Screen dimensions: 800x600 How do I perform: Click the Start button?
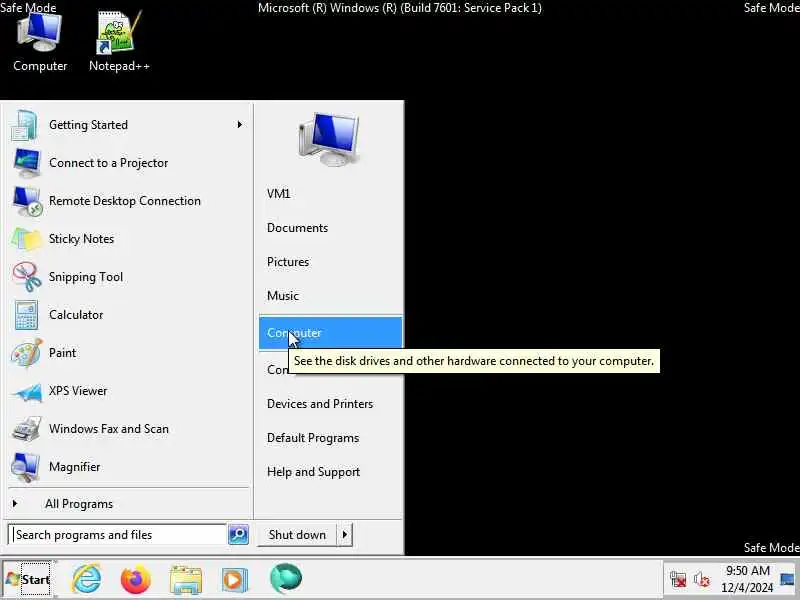29,580
